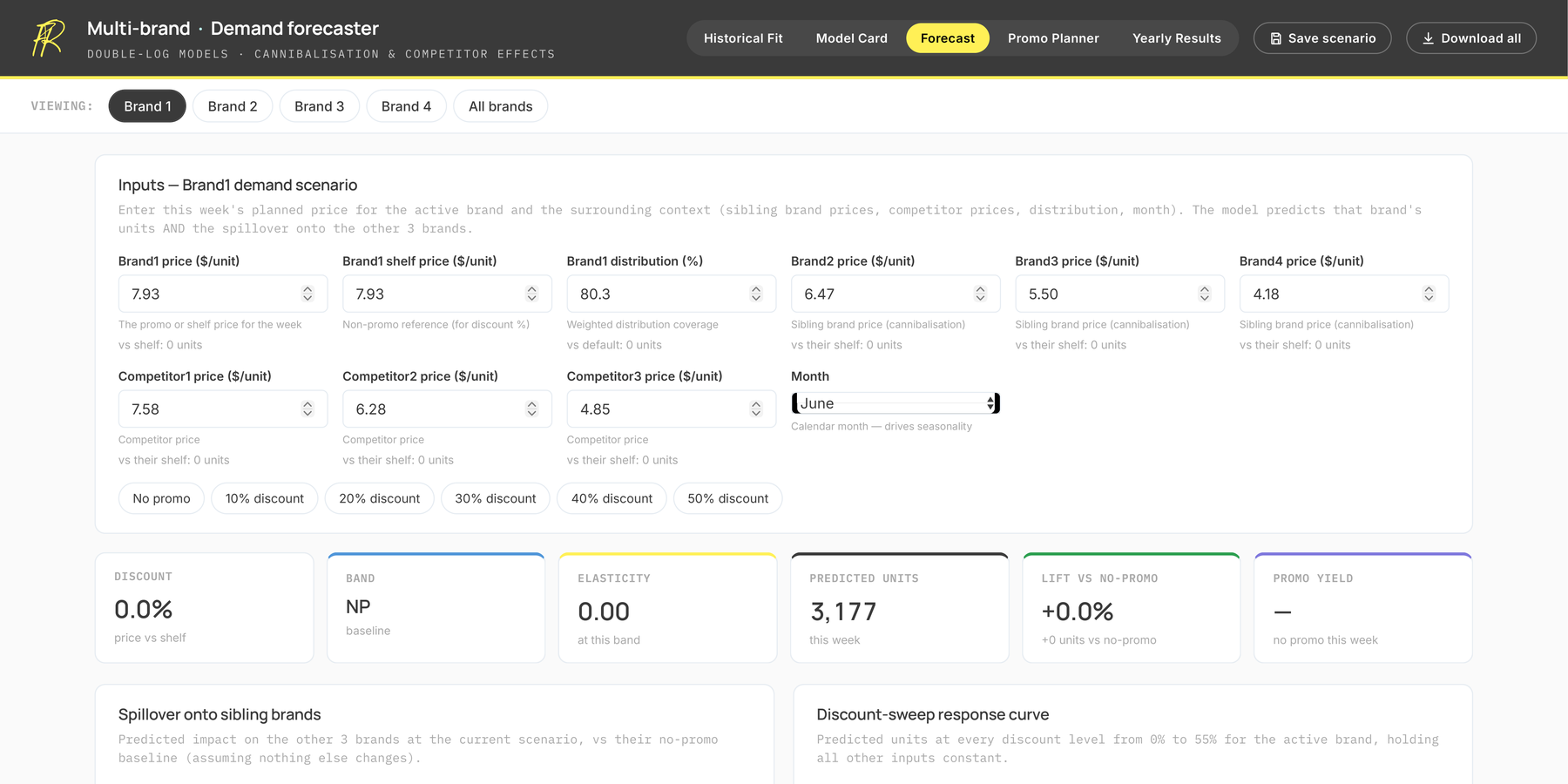This screenshot has height=784, width=1568.
Task: Click the Save scenario button
Action: pos(1322,38)
